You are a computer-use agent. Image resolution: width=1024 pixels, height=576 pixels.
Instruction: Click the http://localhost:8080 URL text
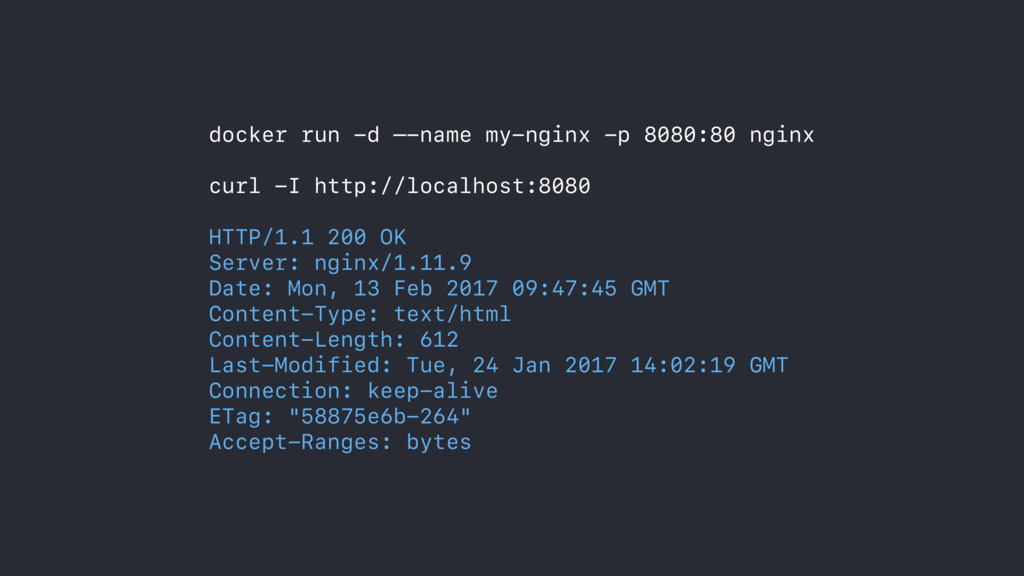point(453,186)
